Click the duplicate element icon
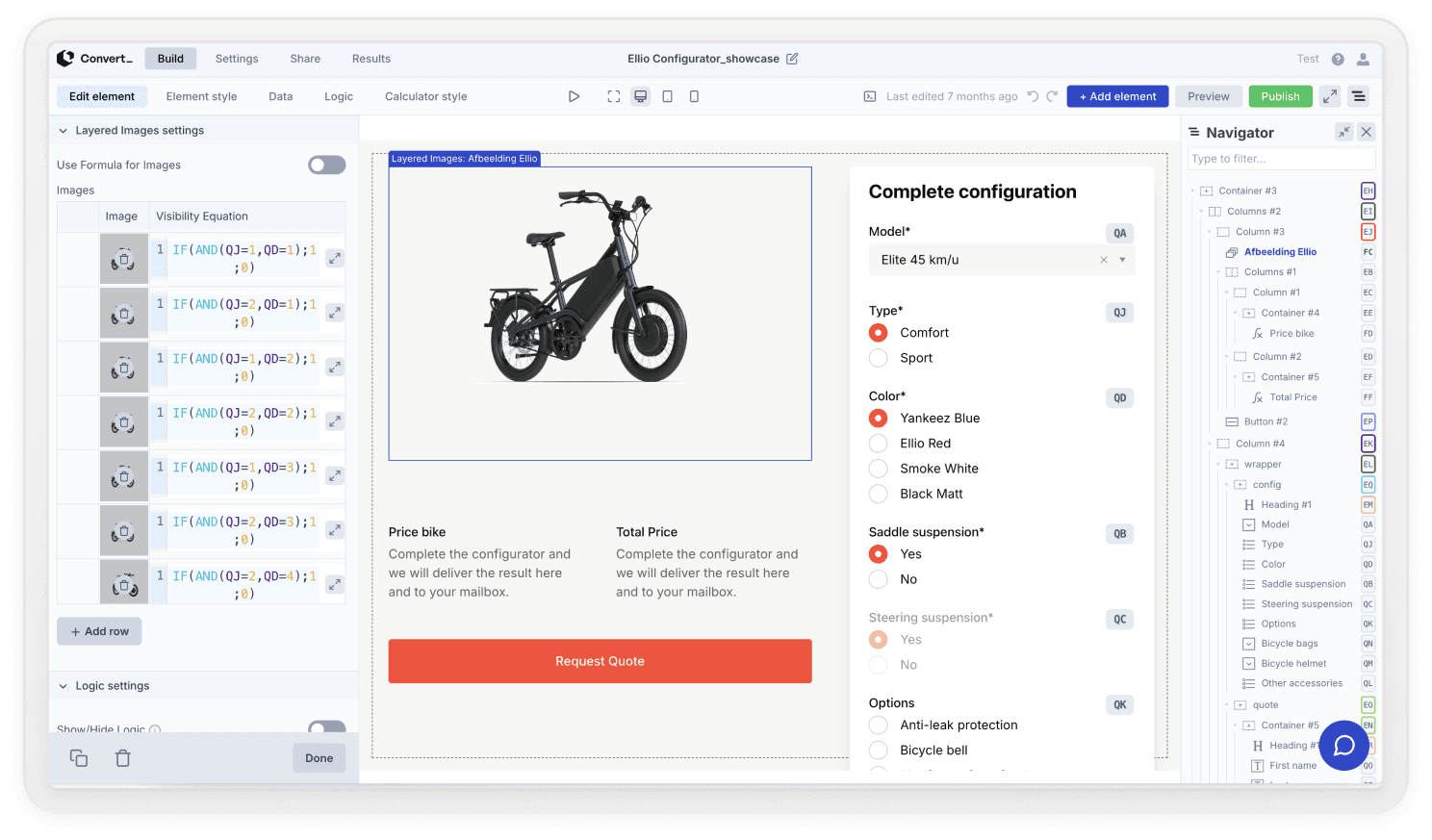 (79, 758)
